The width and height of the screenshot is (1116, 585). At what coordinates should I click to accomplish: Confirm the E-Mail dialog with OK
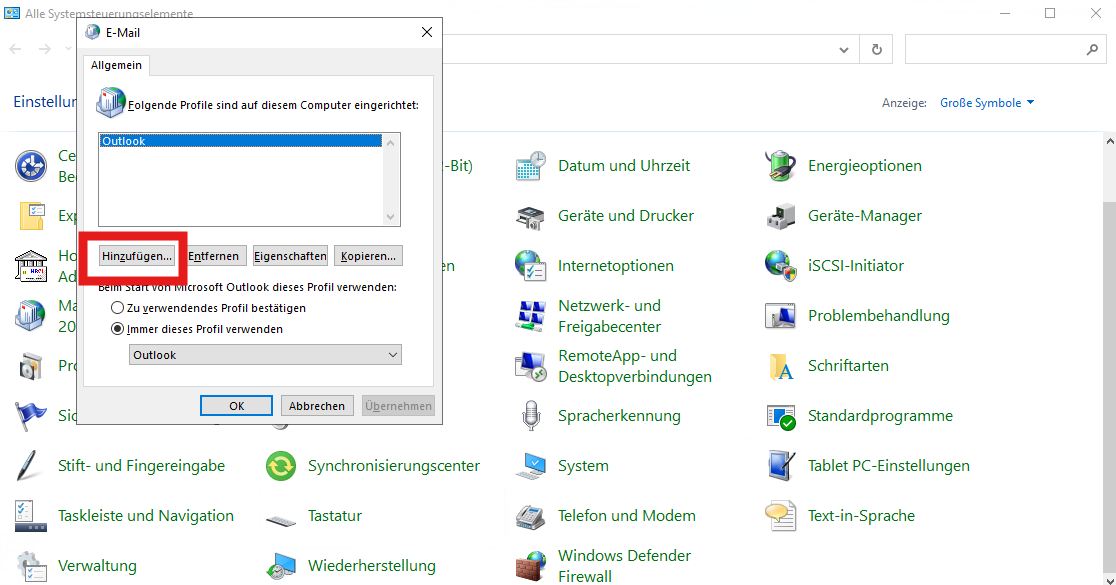[236, 406]
